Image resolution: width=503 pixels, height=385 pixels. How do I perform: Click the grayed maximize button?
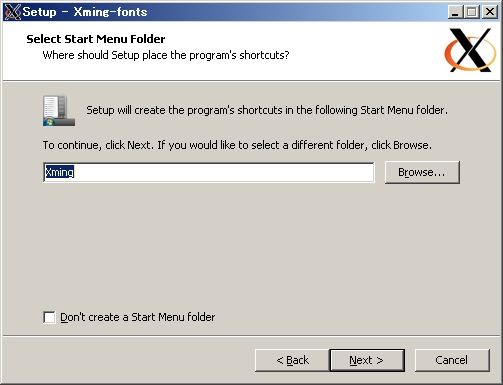tap(472, 12)
